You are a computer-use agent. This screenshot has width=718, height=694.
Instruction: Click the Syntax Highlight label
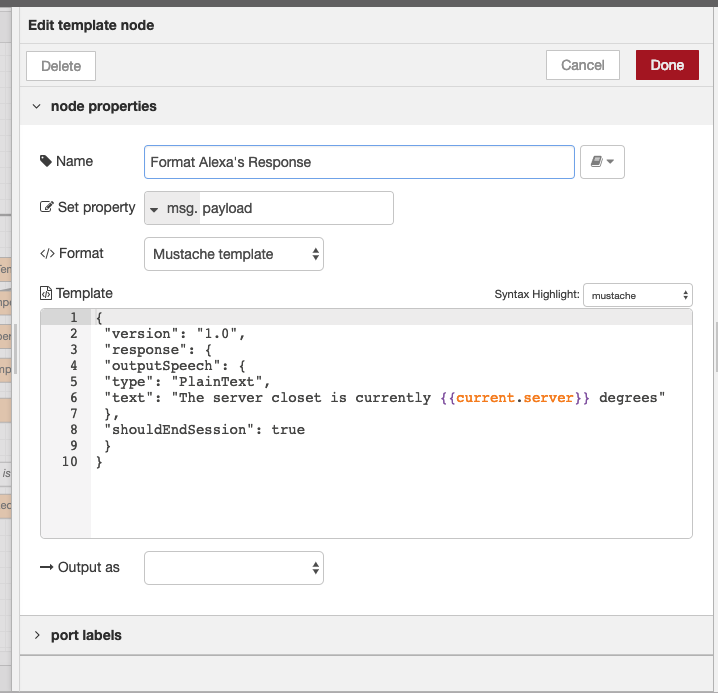(537, 294)
